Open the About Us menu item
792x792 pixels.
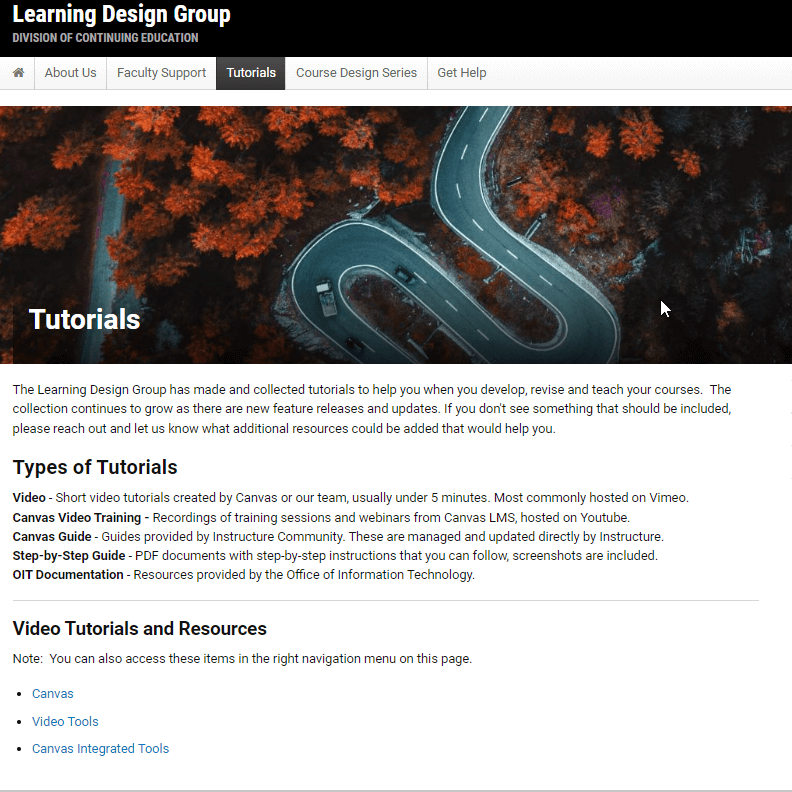point(70,73)
